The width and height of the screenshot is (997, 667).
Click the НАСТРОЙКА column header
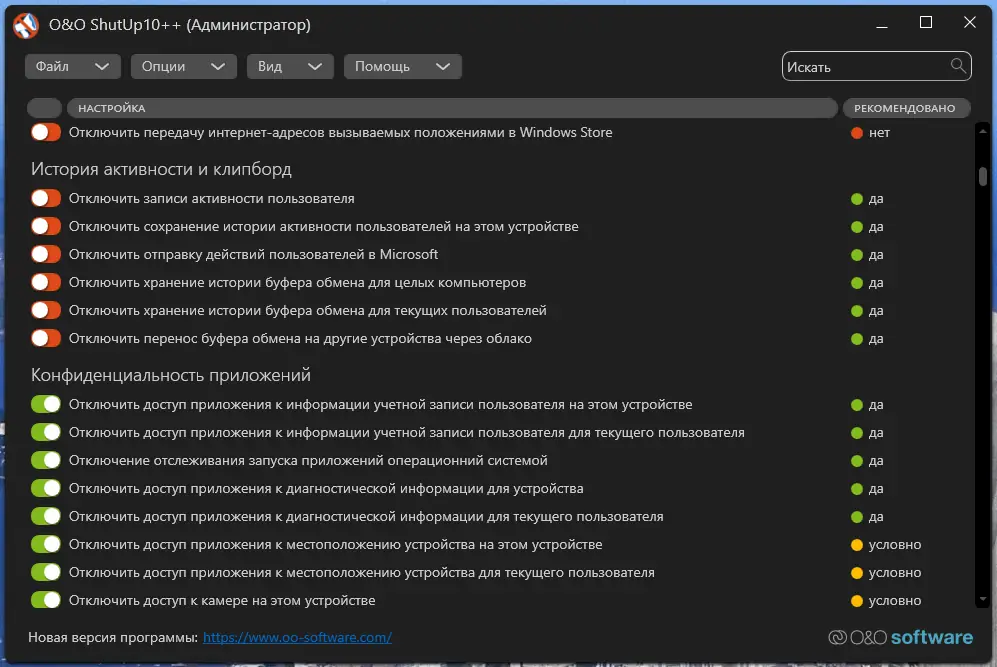tap(451, 108)
